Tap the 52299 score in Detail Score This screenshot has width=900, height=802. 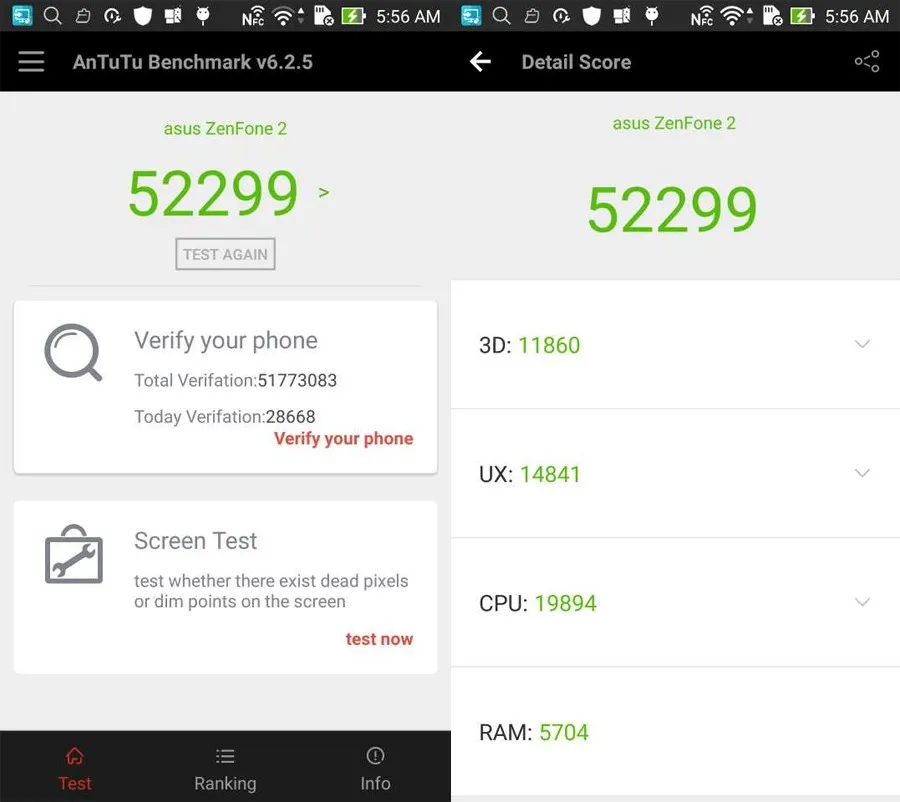click(672, 210)
